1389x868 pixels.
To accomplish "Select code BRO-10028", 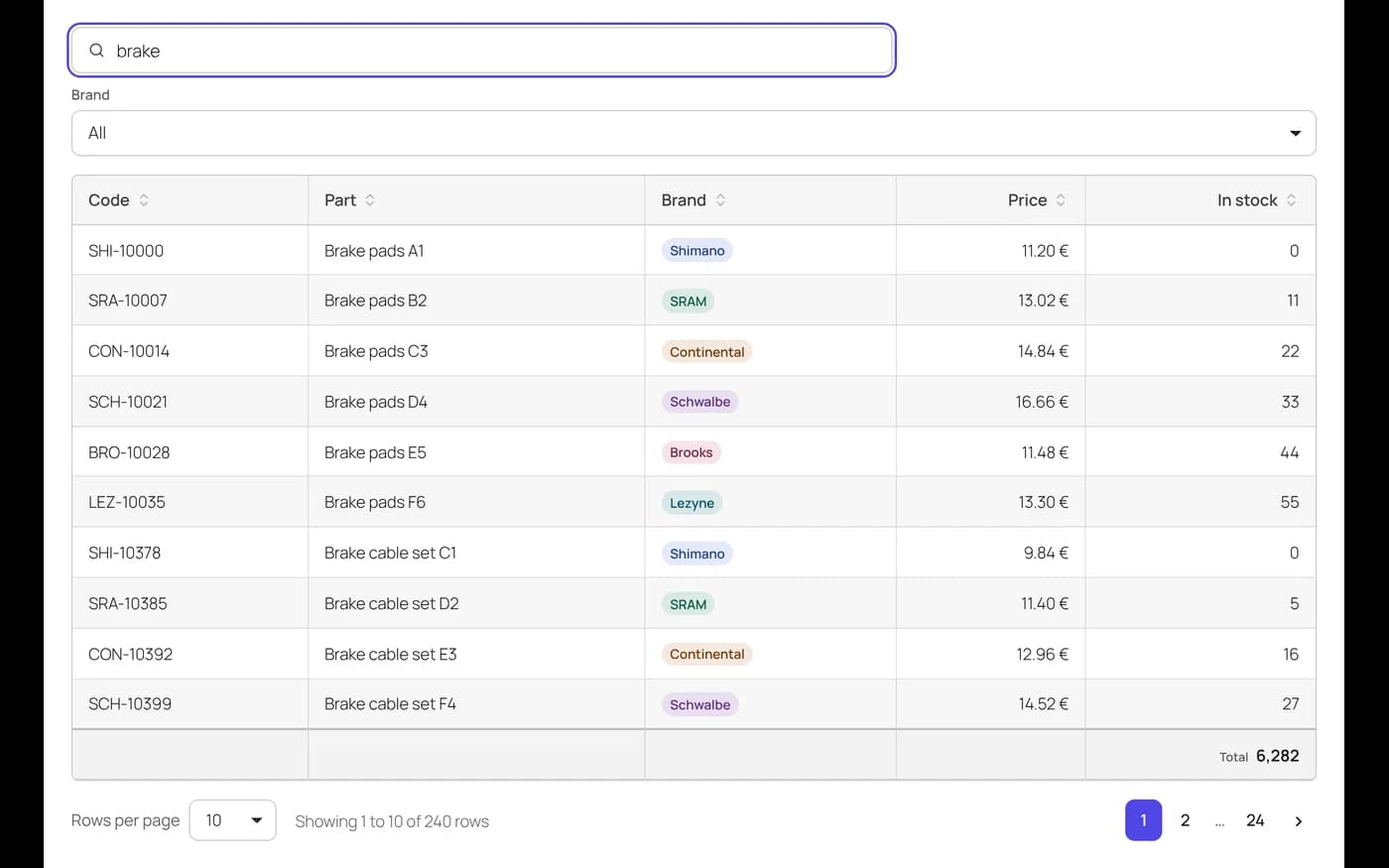I will (129, 452).
